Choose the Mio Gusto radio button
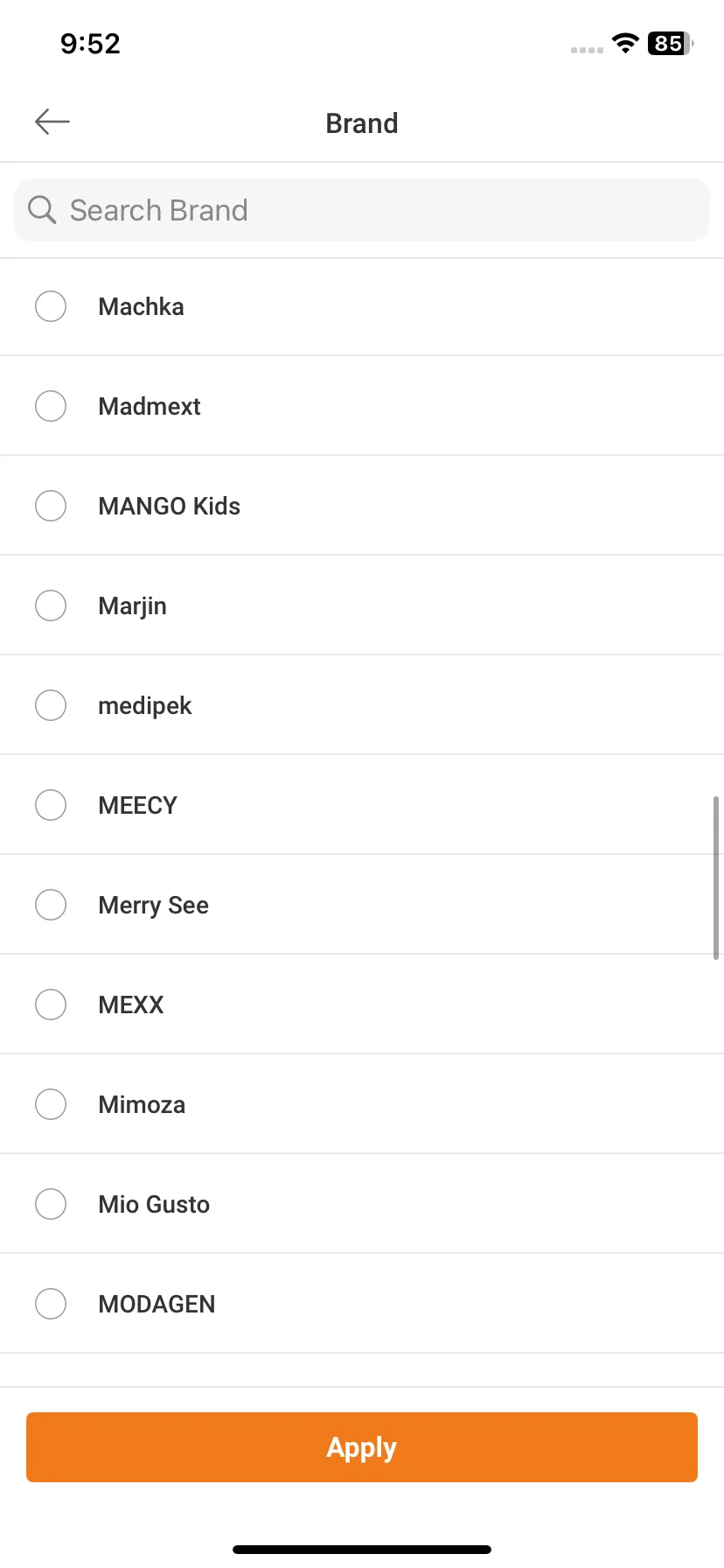This screenshot has height=1568, width=724. [x=51, y=1204]
